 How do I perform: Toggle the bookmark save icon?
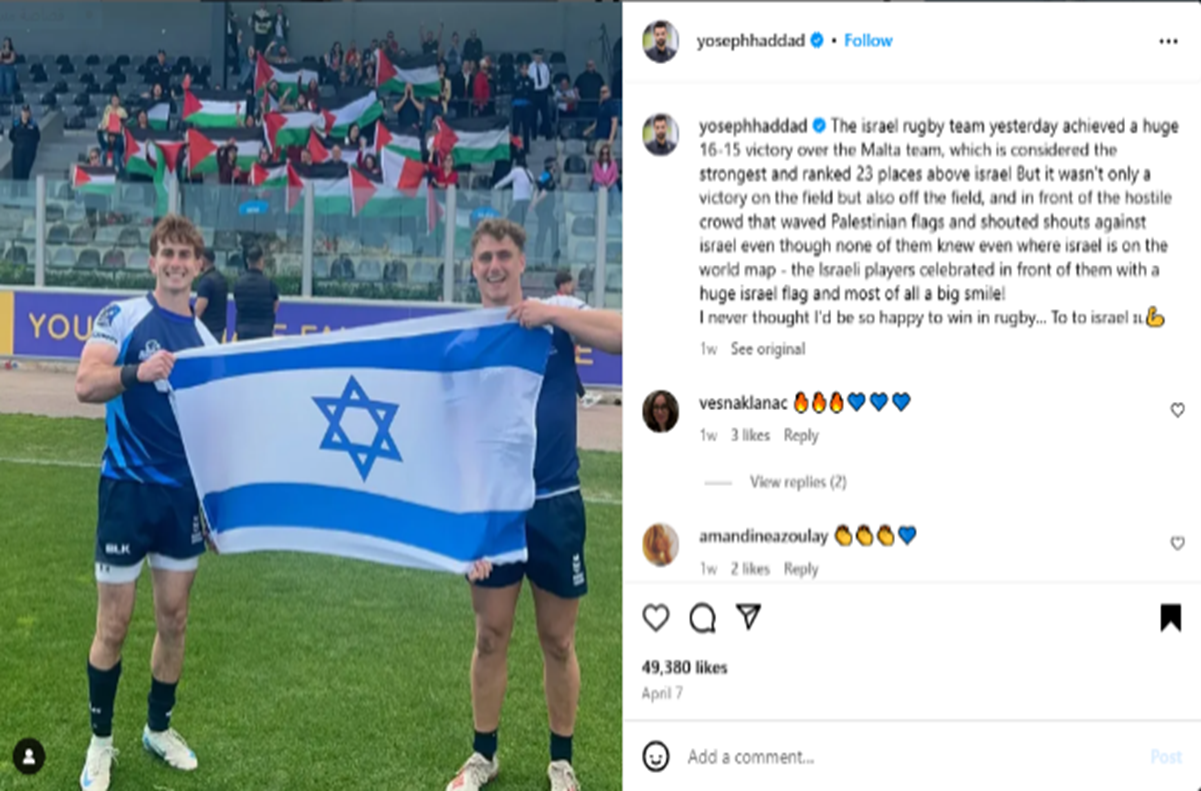click(x=1170, y=618)
